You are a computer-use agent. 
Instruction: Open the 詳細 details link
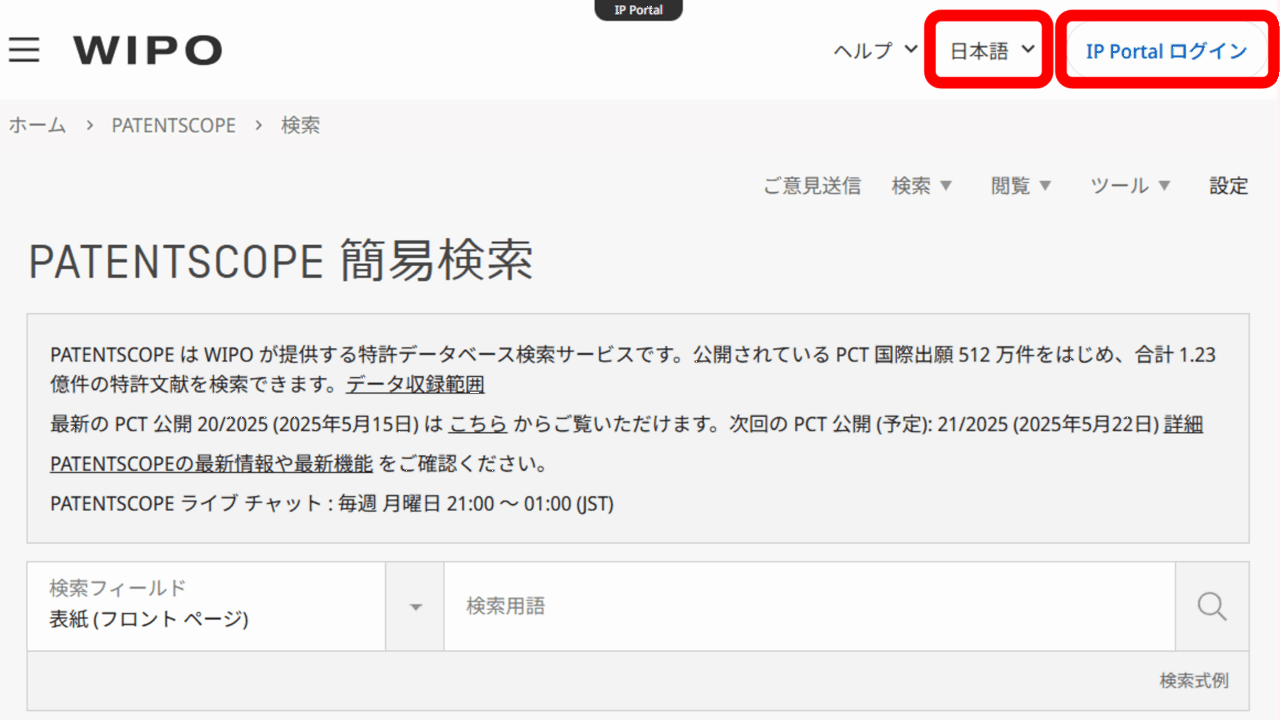coord(1183,425)
